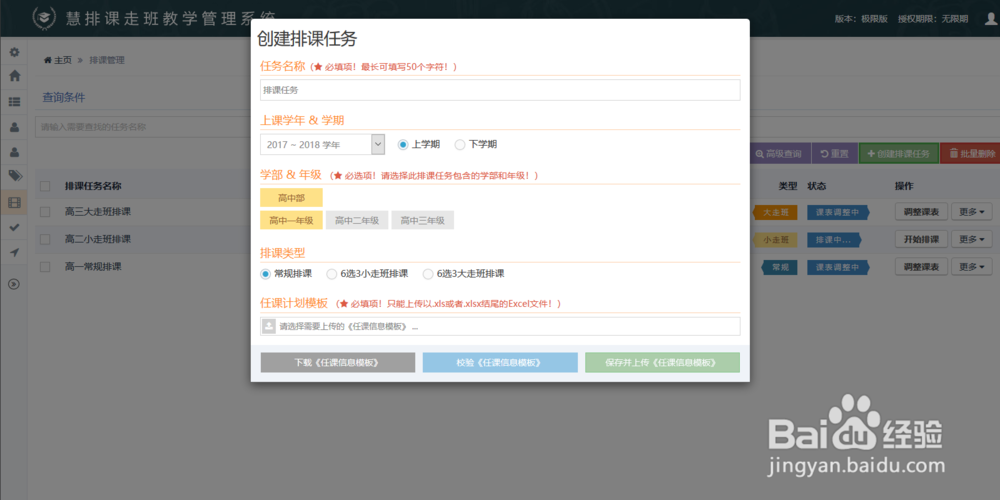Click the 小走班 type label
Viewport: 1000px width, 500px height.
pos(776,240)
